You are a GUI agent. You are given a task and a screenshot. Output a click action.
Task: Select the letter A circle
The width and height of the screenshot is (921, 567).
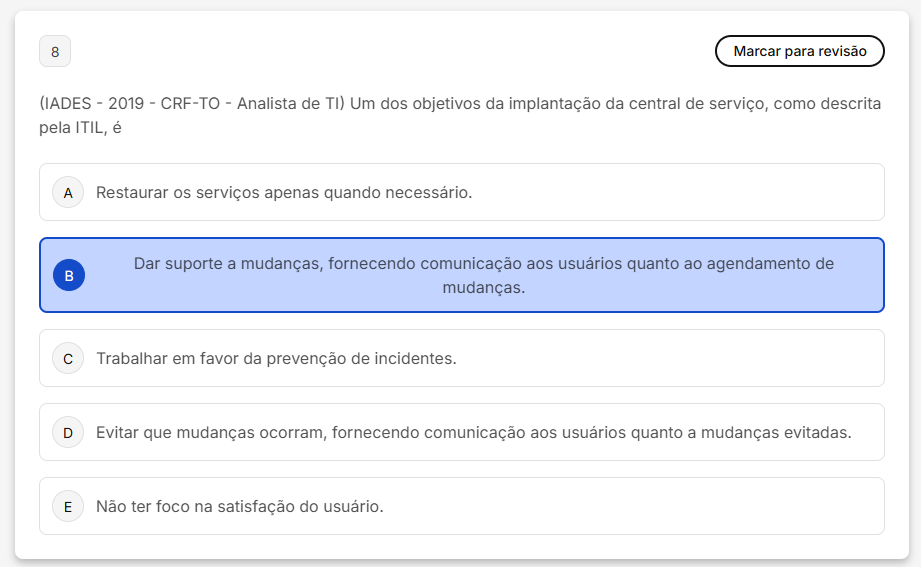68,192
